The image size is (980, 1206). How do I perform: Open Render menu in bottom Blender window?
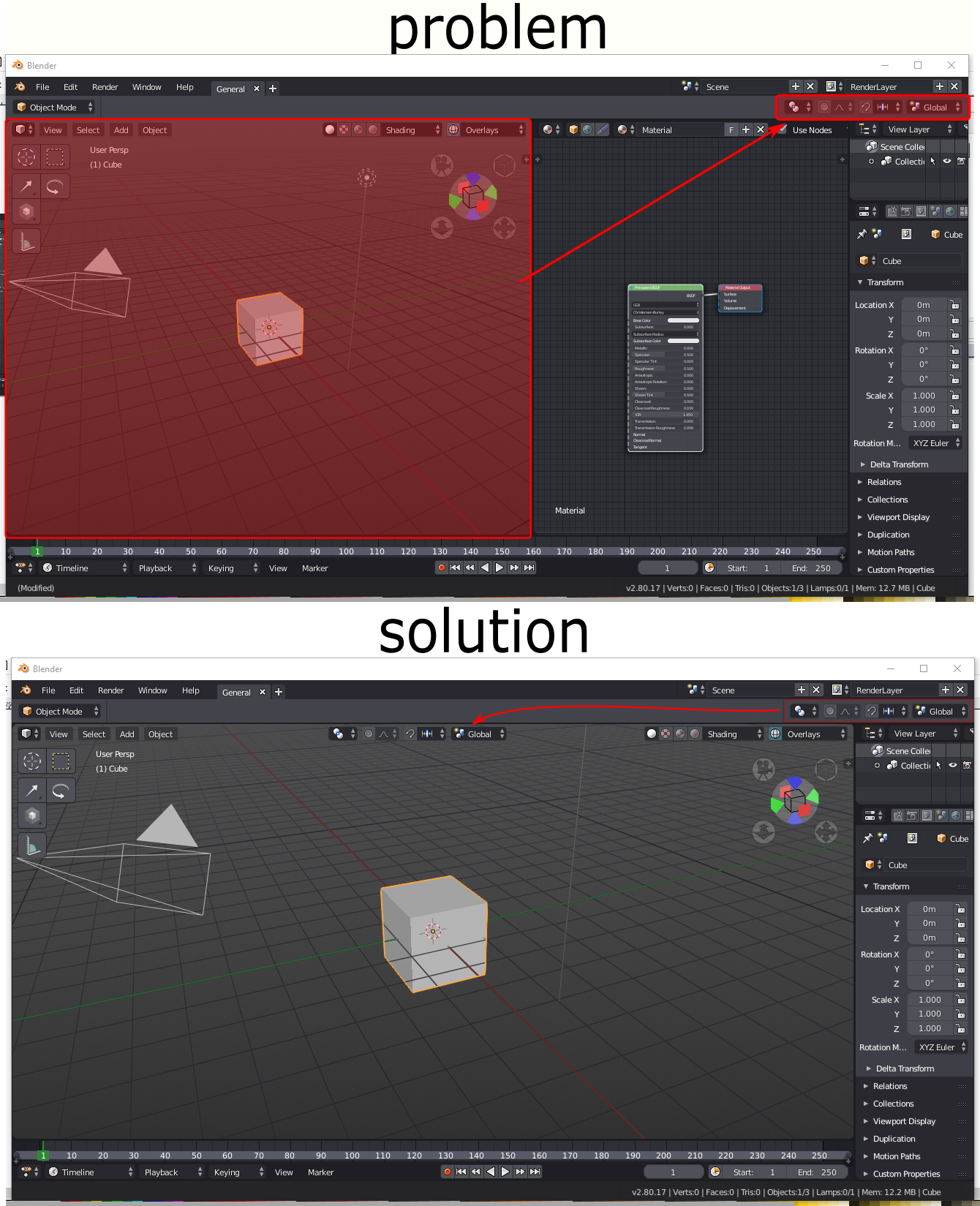click(110, 690)
